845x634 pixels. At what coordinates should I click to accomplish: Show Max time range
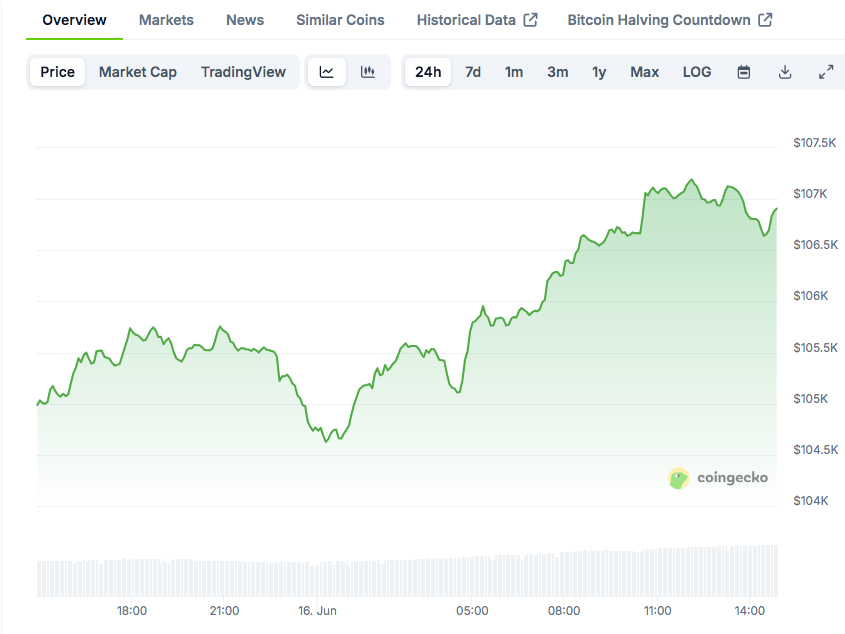(645, 72)
